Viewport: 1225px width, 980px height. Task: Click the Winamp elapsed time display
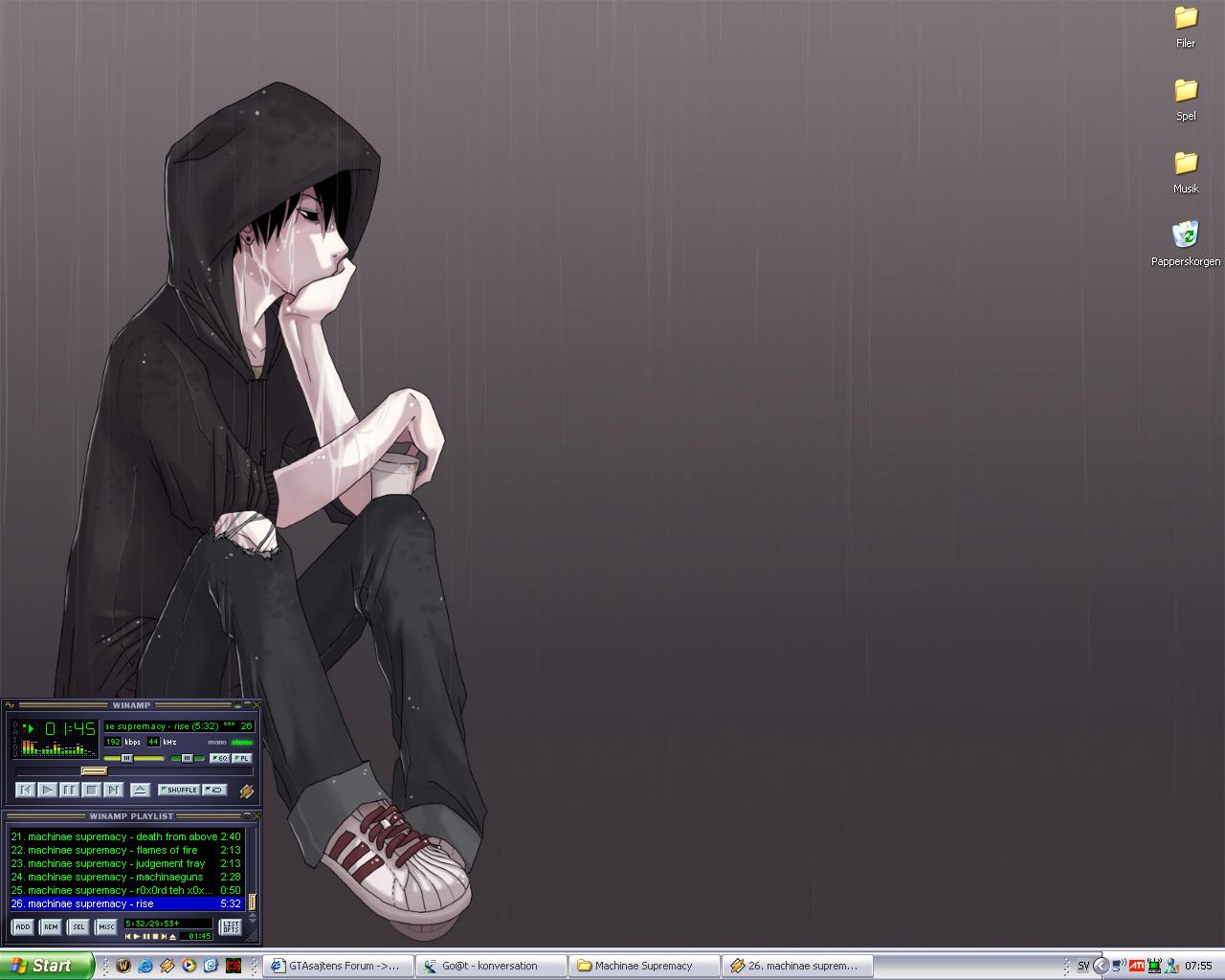[70, 728]
